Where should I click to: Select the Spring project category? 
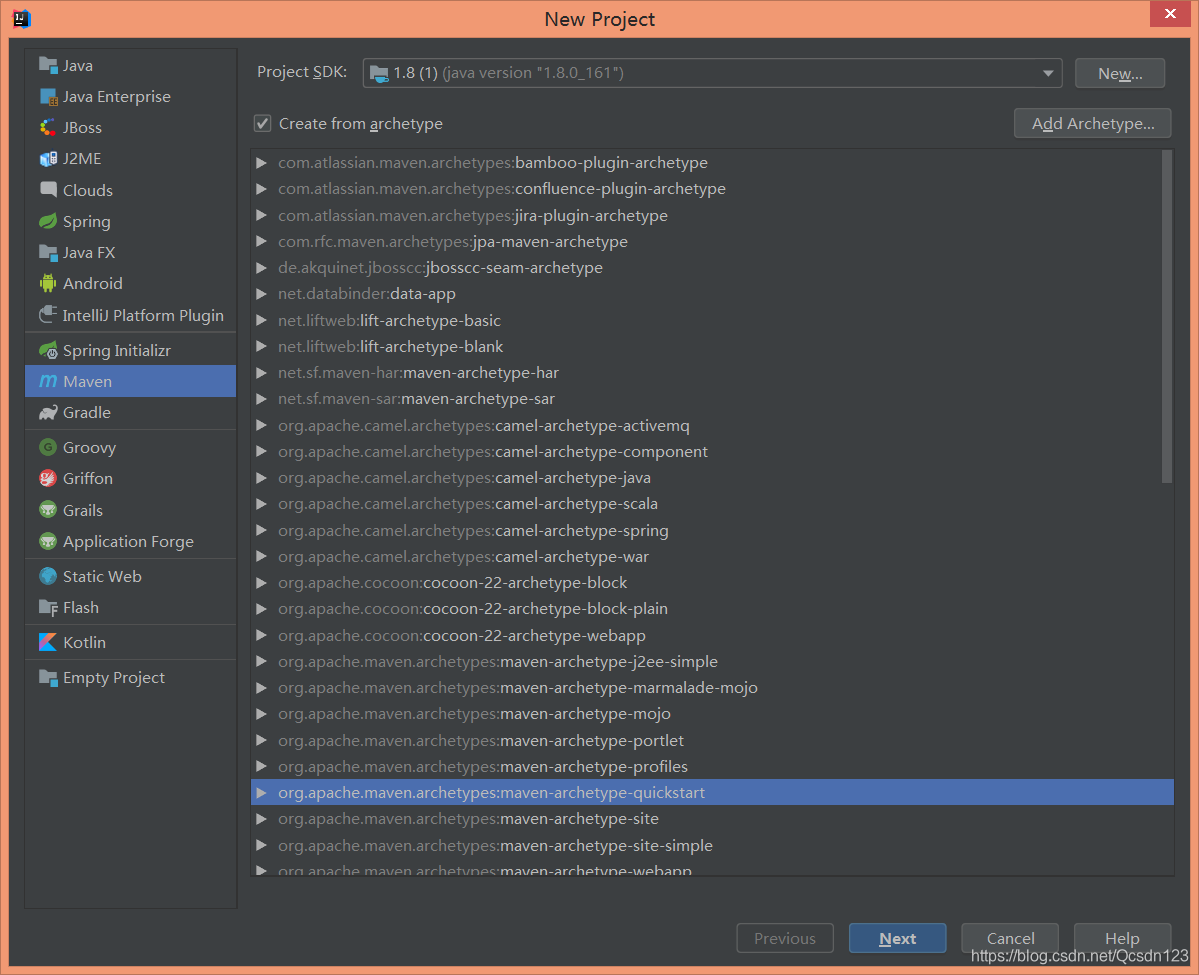[131, 222]
